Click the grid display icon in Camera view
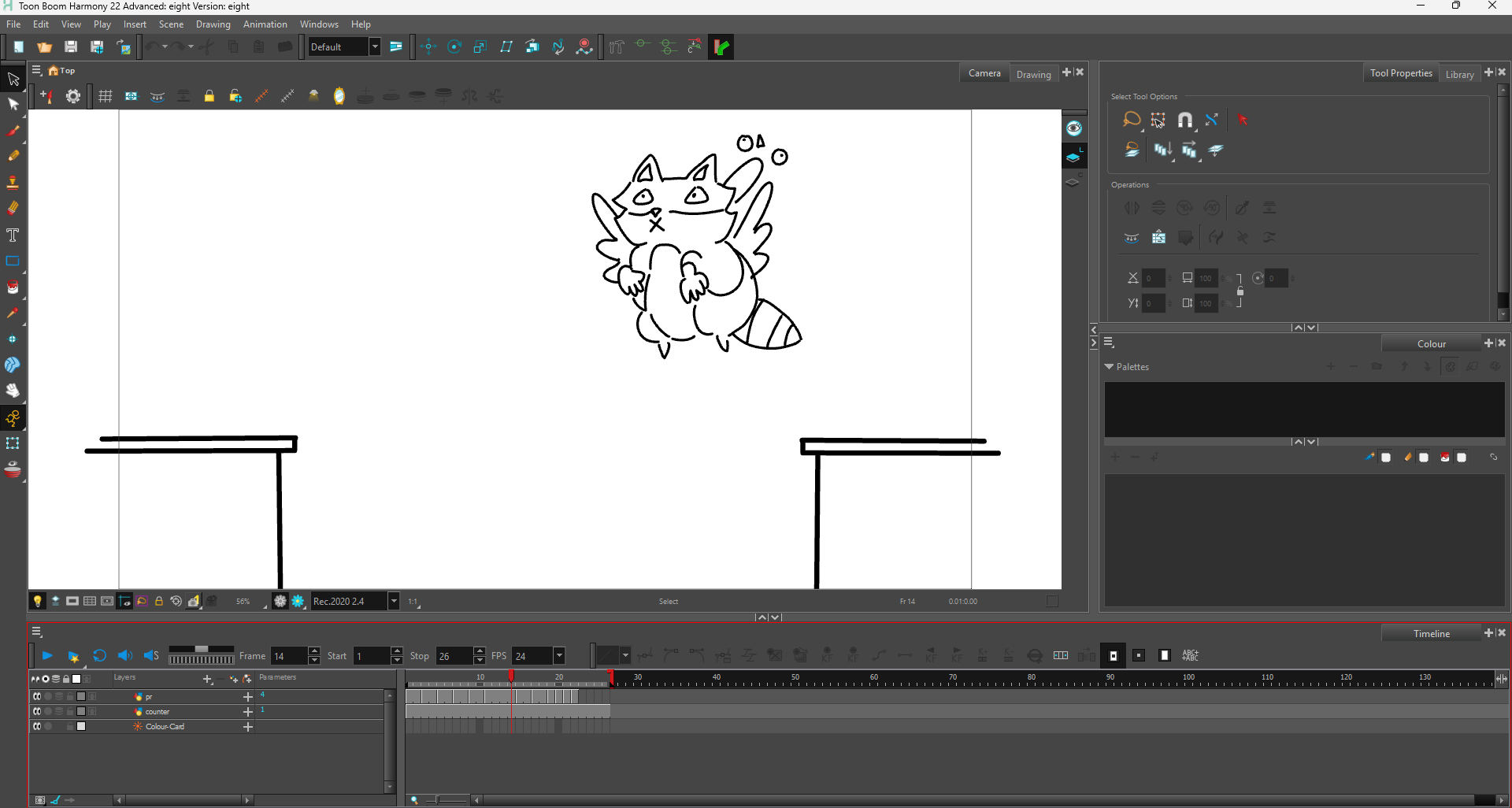1512x808 pixels. [x=106, y=96]
